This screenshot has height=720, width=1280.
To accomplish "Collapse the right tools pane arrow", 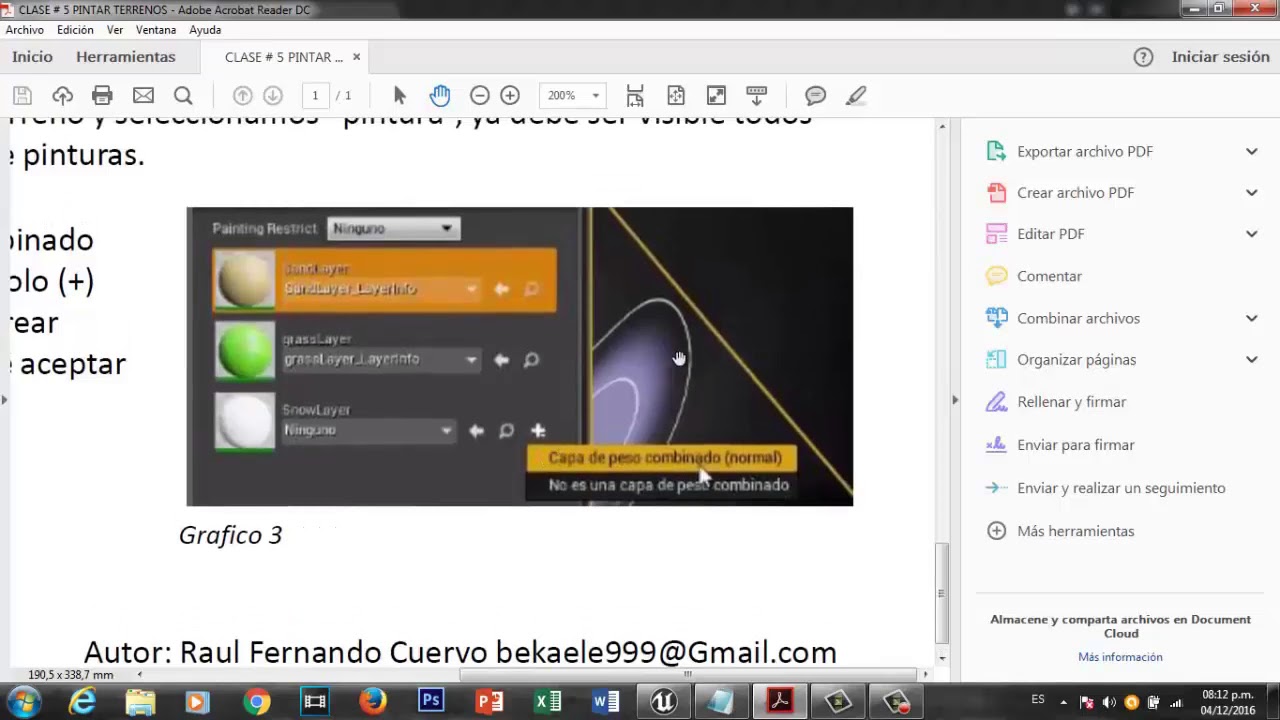I will click(x=954, y=400).
